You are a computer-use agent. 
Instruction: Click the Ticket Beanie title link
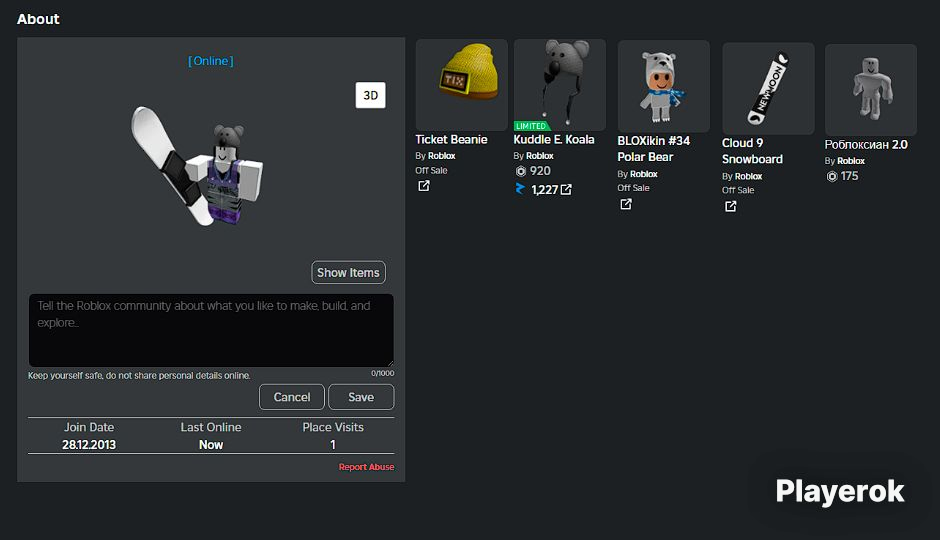click(x=451, y=140)
